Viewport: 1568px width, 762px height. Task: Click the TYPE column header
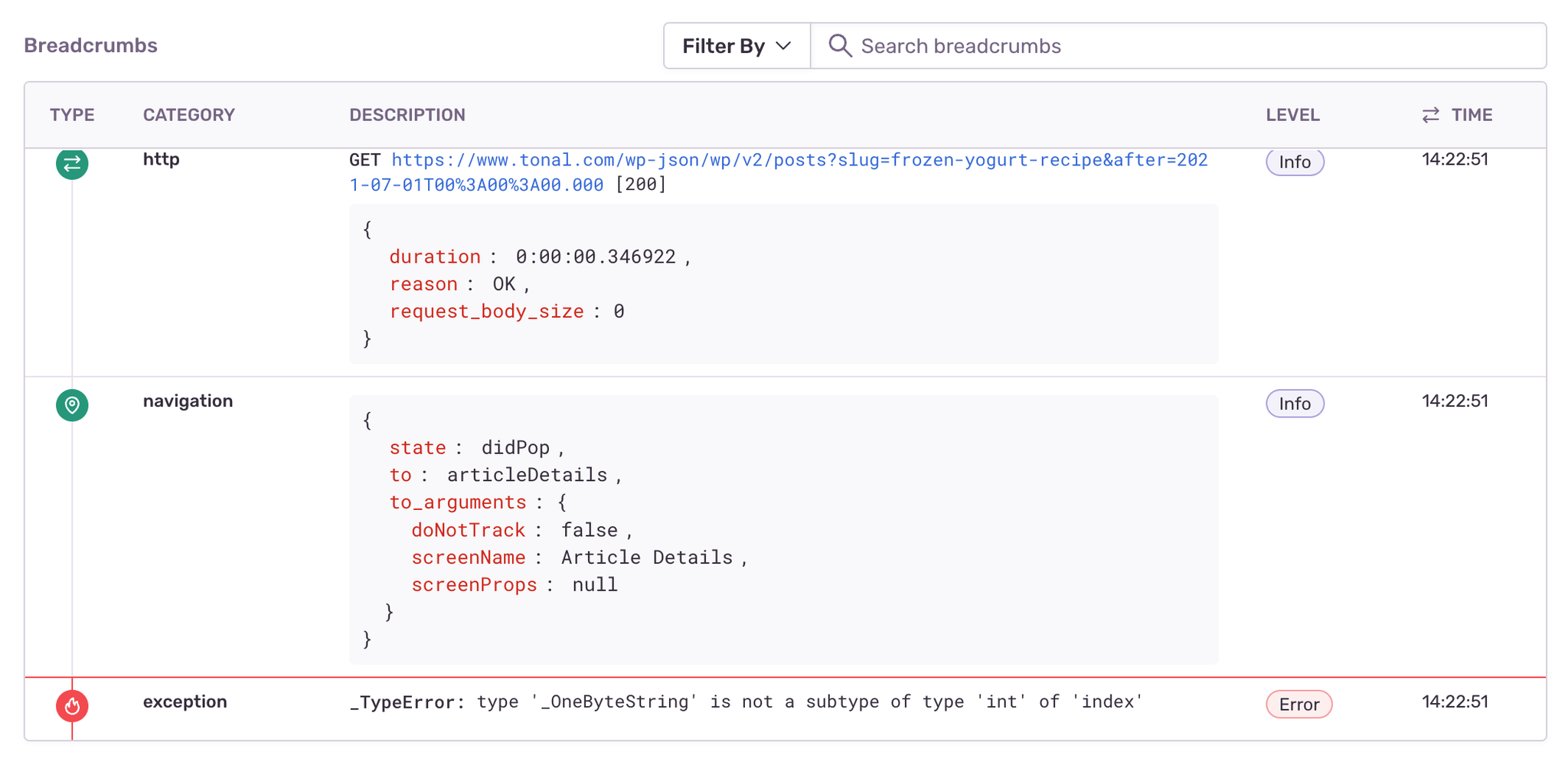pos(72,115)
